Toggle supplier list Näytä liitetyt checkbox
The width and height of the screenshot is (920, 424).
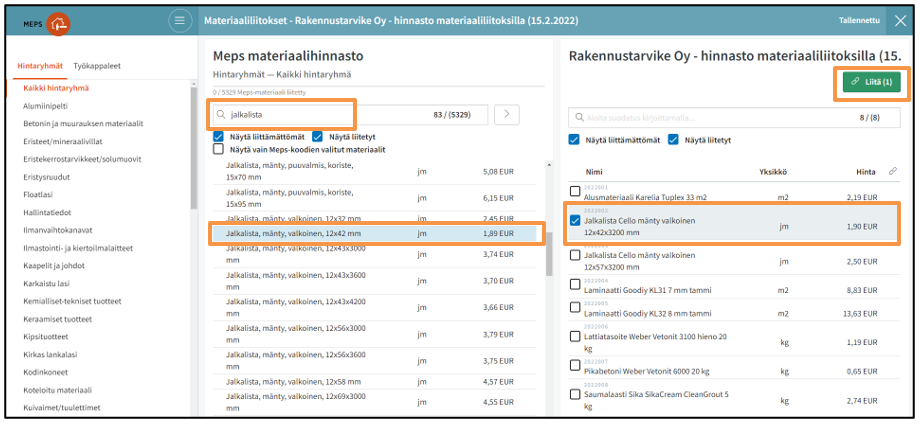674,140
